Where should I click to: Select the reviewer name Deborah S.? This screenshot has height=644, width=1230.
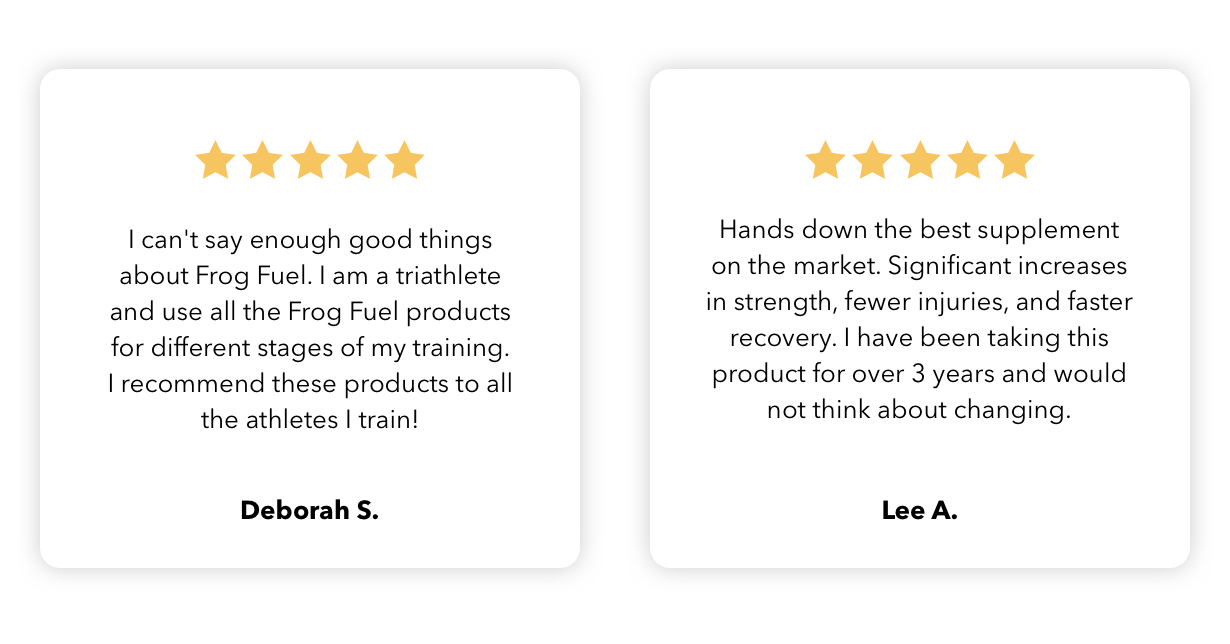point(310,511)
